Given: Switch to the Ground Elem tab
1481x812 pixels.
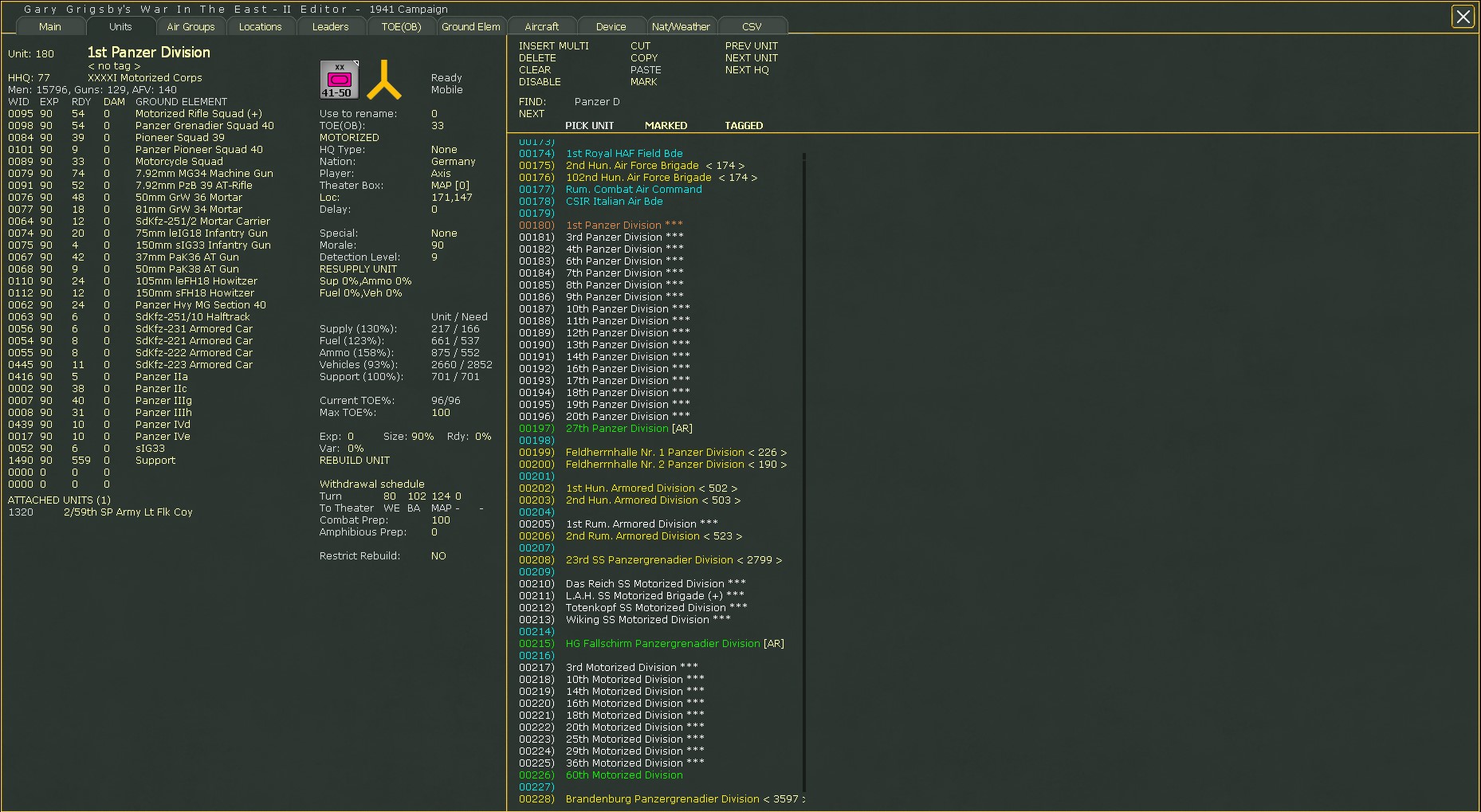Looking at the screenshot, I should 471,26.
